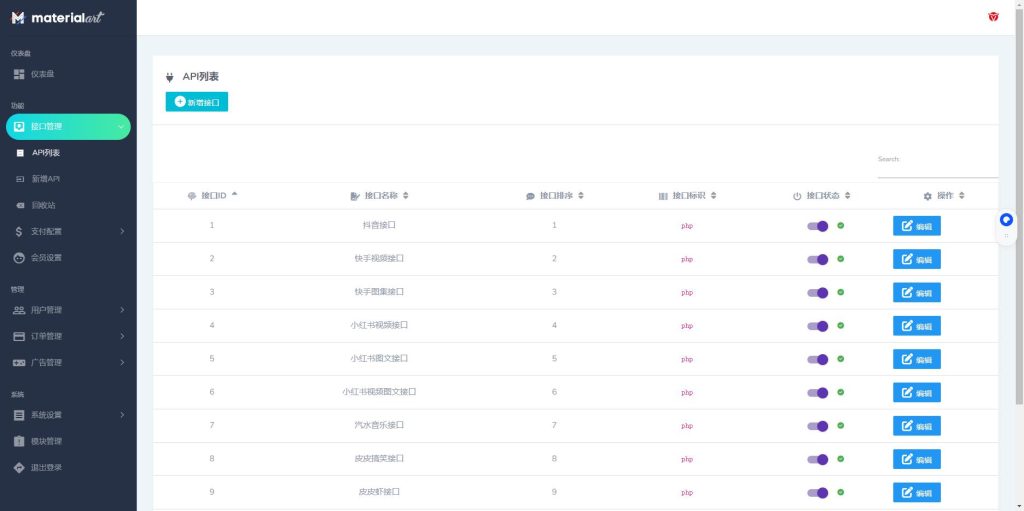Click the 系统设置 list icon

(19, 415)
